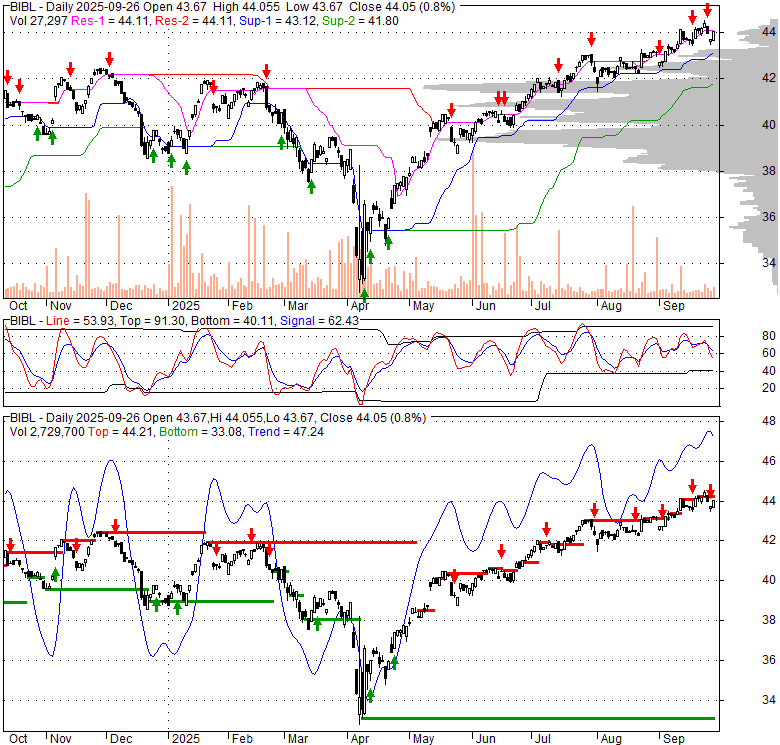Click the oscillator Top = 91.30 label
780x745 pixels.
pos(153,321)
